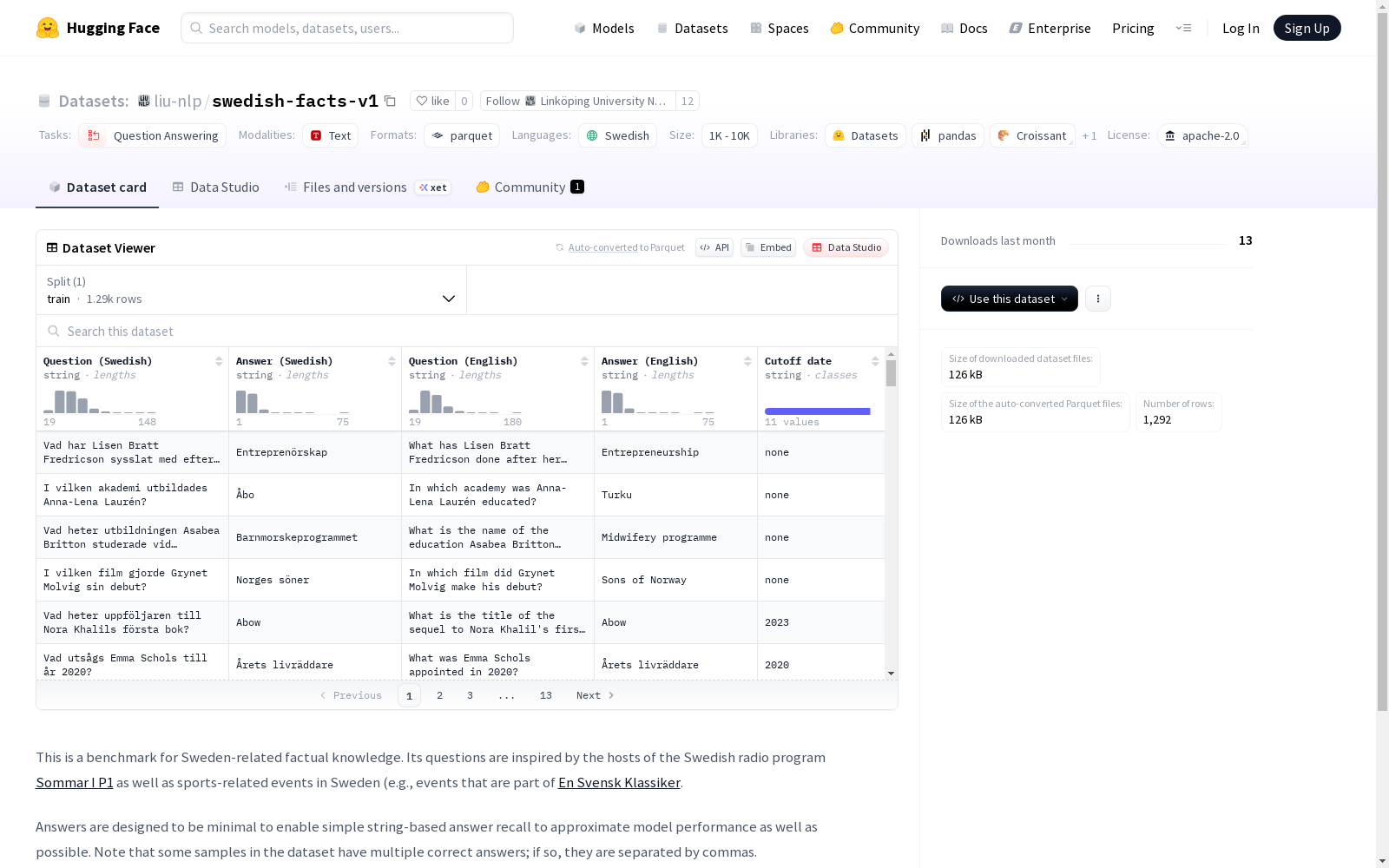Screen dimensions: 1389x868
Task: Click the Datasets stack icon before the breadcrumb
Action: point(44,101)
